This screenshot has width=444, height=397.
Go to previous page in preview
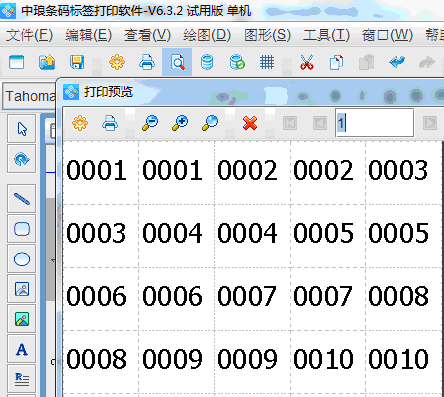[320, 123]
